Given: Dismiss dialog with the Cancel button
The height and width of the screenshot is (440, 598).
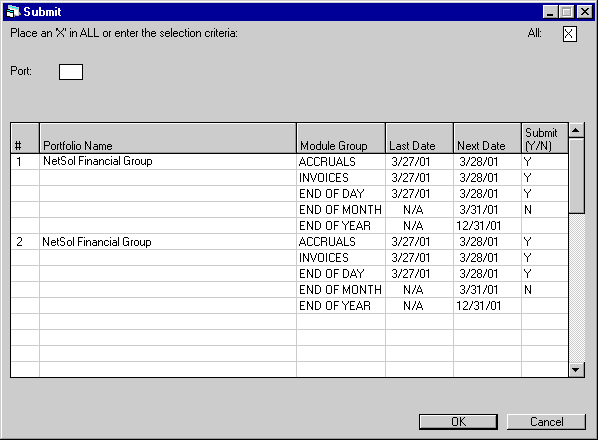Looking at the screenshot, I should tap(546, 422).
